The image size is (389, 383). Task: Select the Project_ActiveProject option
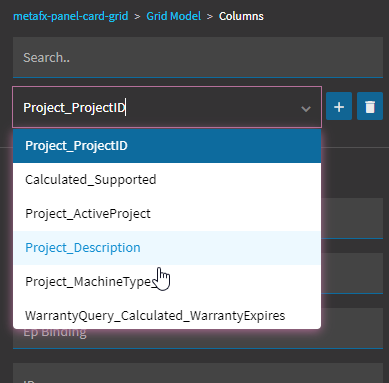tap(167, 214)
